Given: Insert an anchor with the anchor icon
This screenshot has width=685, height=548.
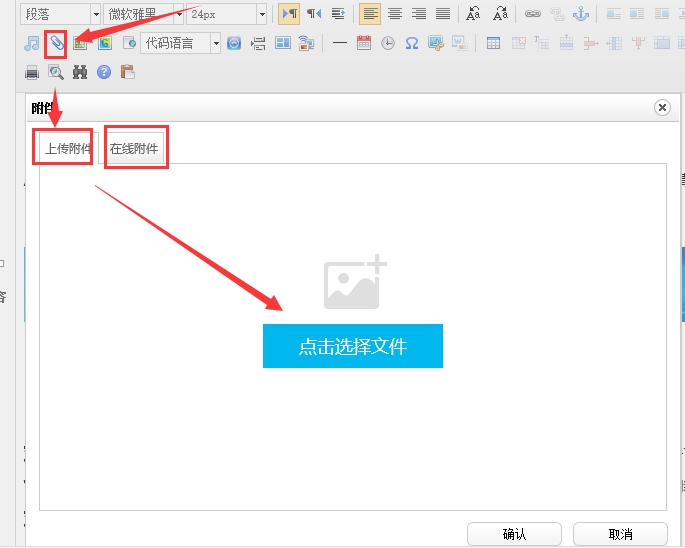Looking at the screenshot, I should [x=578, y=14].
